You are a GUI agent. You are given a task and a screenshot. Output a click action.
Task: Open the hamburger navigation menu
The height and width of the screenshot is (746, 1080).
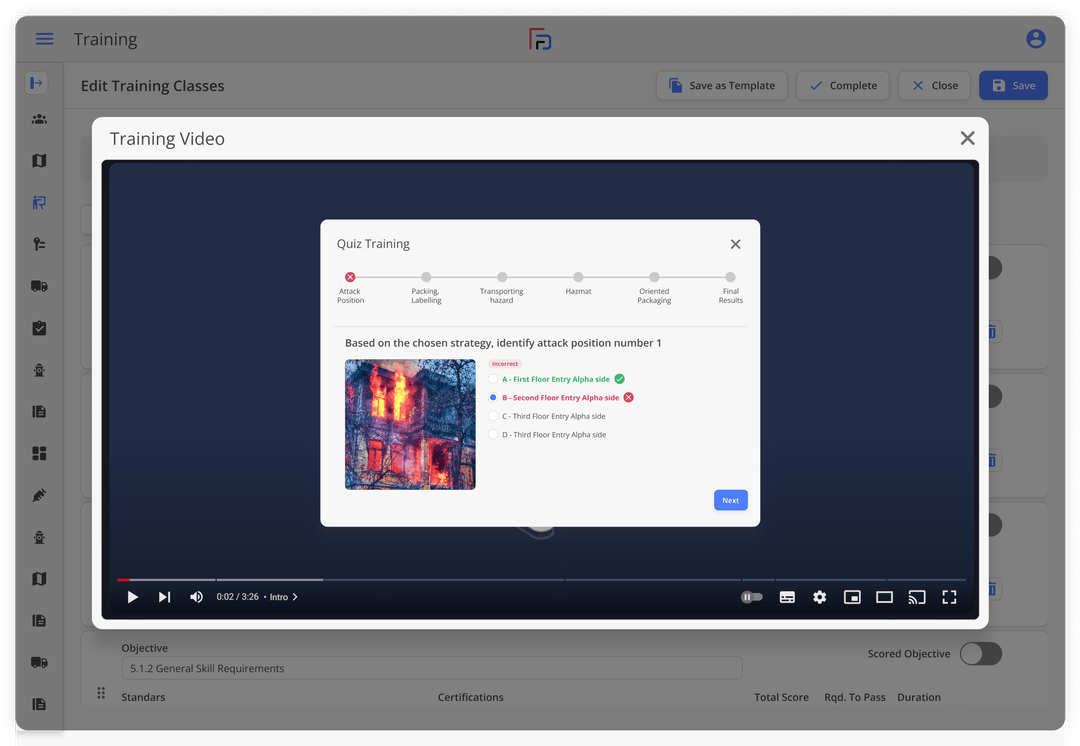click(44, 39)
